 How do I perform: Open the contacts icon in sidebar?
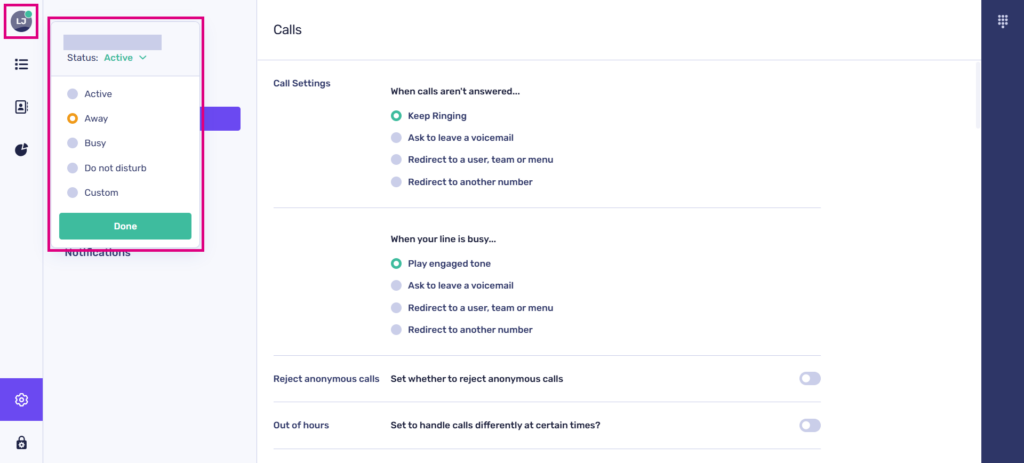tap(21, 107)
